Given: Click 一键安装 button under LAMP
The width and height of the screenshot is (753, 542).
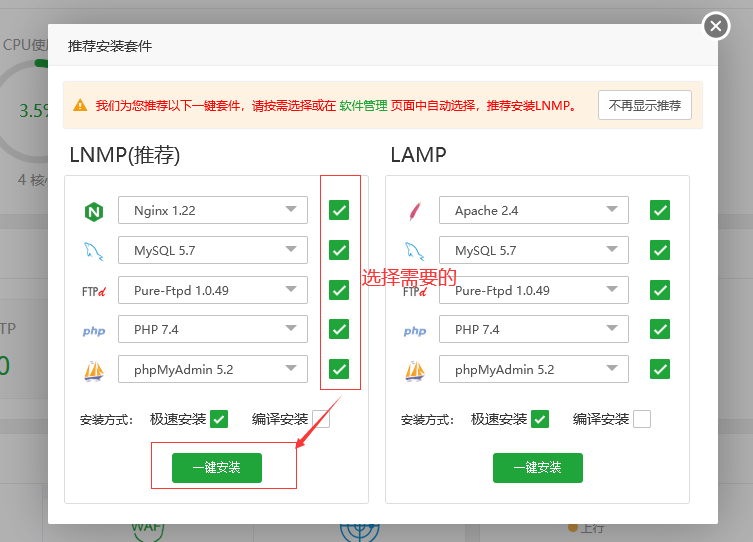Looking at the screenshot, I should click(538, 468).
